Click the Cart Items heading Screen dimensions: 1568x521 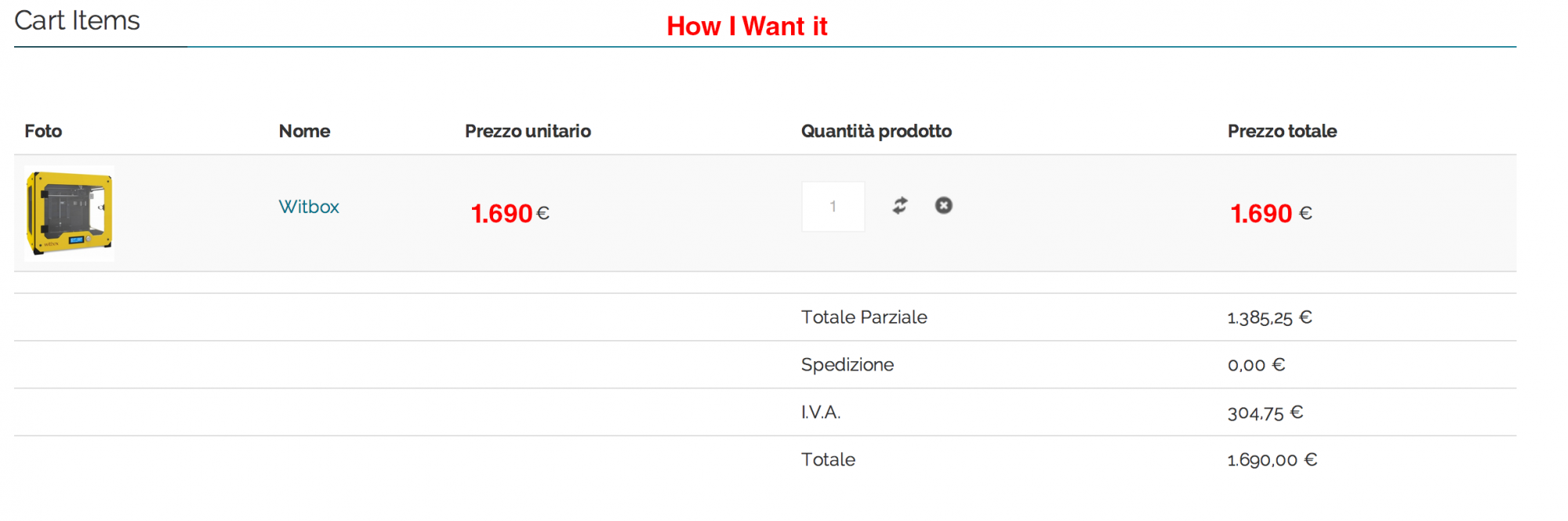point(77,20)
